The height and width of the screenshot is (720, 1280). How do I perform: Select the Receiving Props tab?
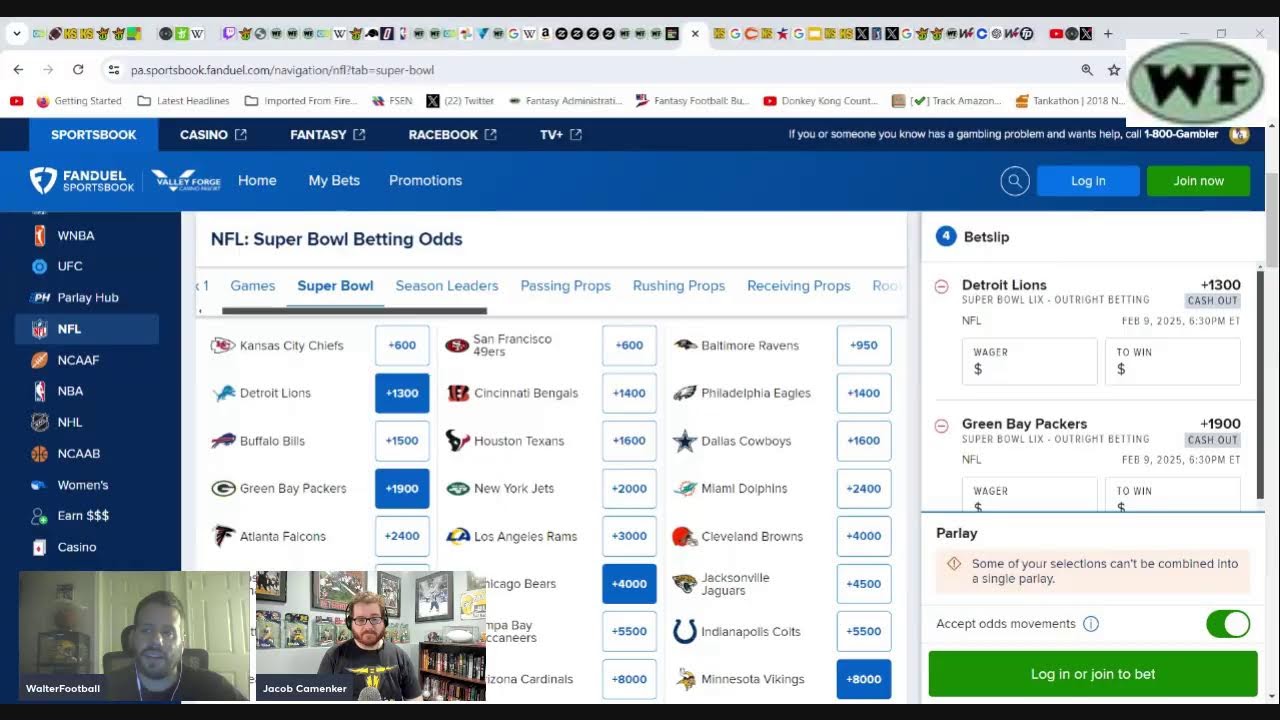point(799,286)
